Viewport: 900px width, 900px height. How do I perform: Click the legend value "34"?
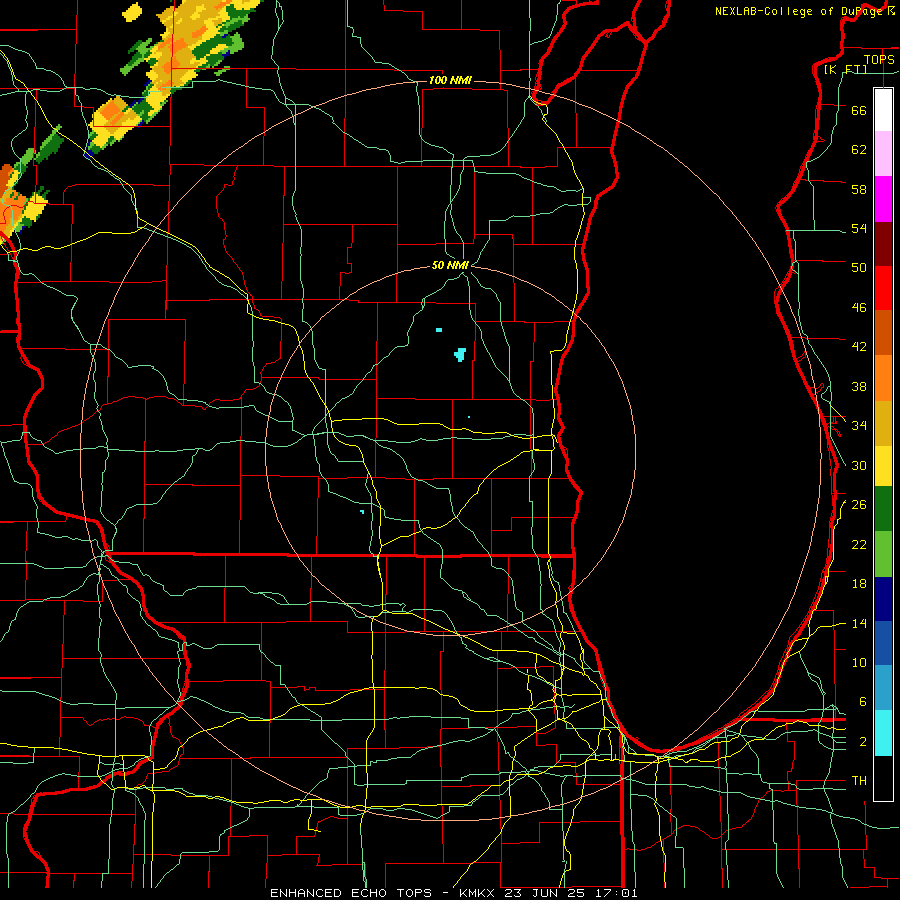859,426
